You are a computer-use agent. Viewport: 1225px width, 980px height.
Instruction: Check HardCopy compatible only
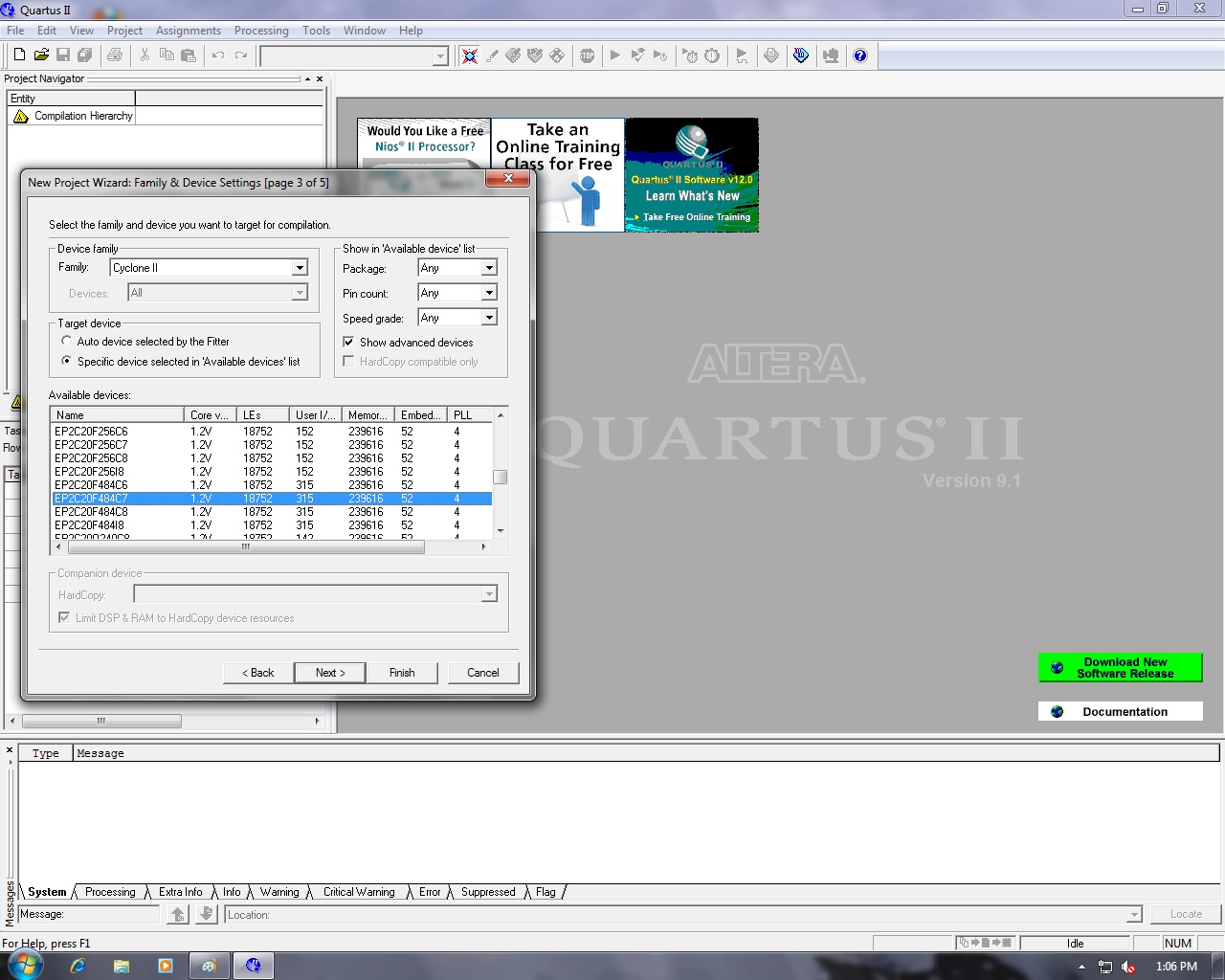point(349,361)
